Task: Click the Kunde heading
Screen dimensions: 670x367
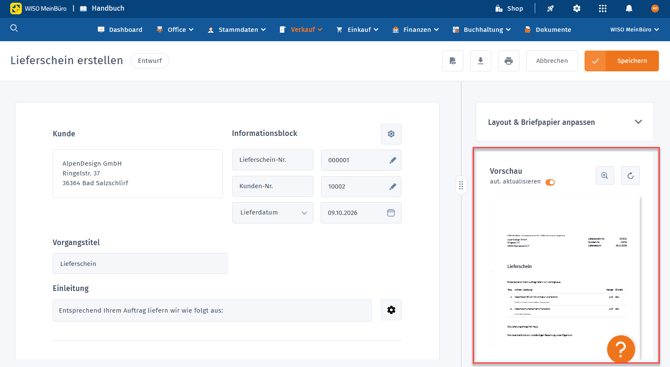Action: pos(64,134)
